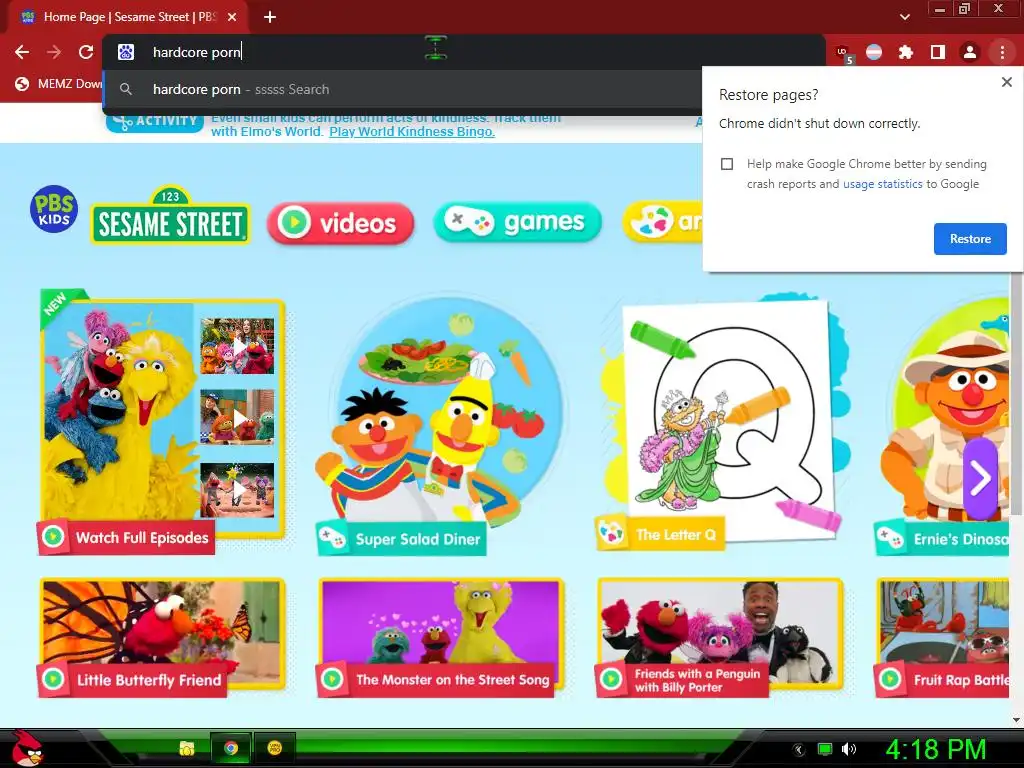Click the browser forward arrow
The height and width of the screenshot is (768, 1024).
point(54,52)
